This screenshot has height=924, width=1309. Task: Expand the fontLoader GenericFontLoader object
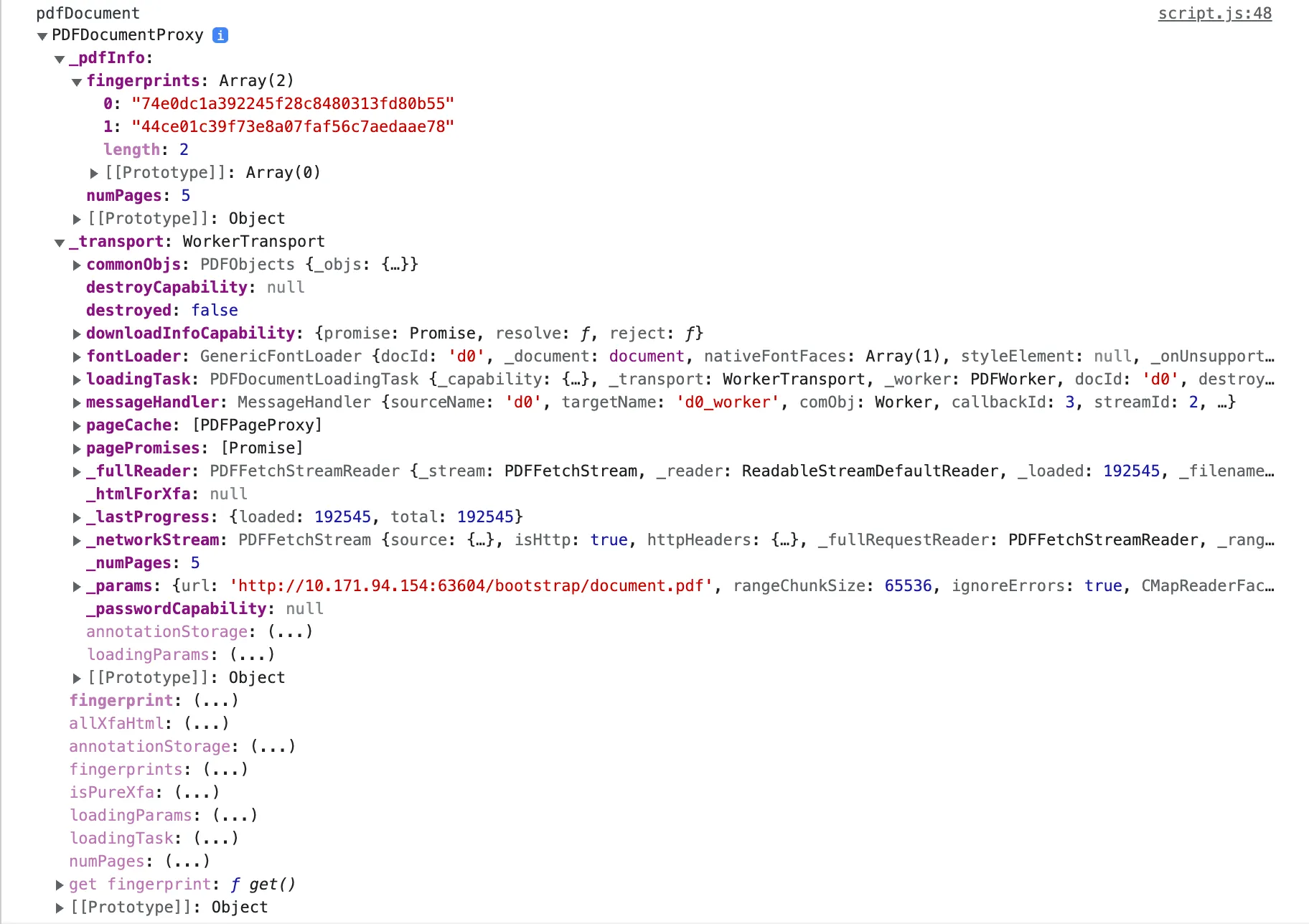click(77, 356)
